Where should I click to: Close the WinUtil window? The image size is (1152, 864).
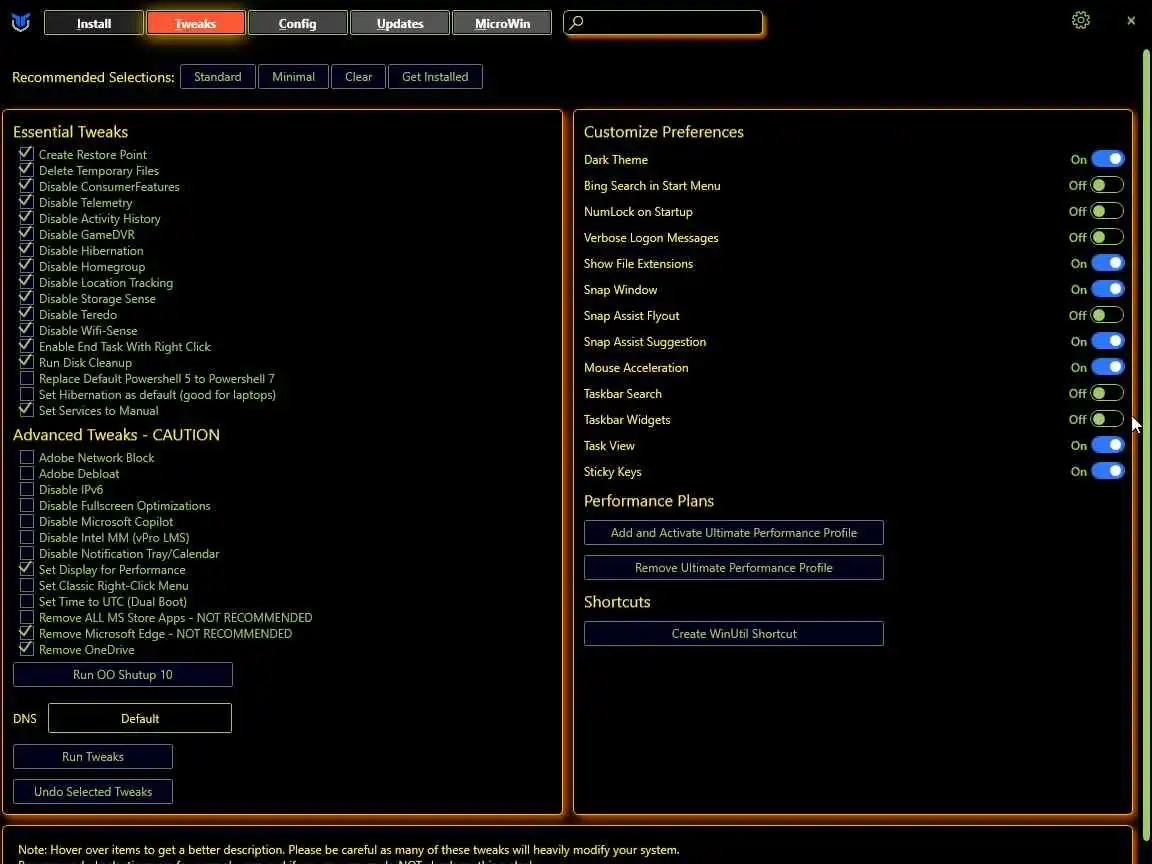pyautogui.click(x=1131, y=21)
